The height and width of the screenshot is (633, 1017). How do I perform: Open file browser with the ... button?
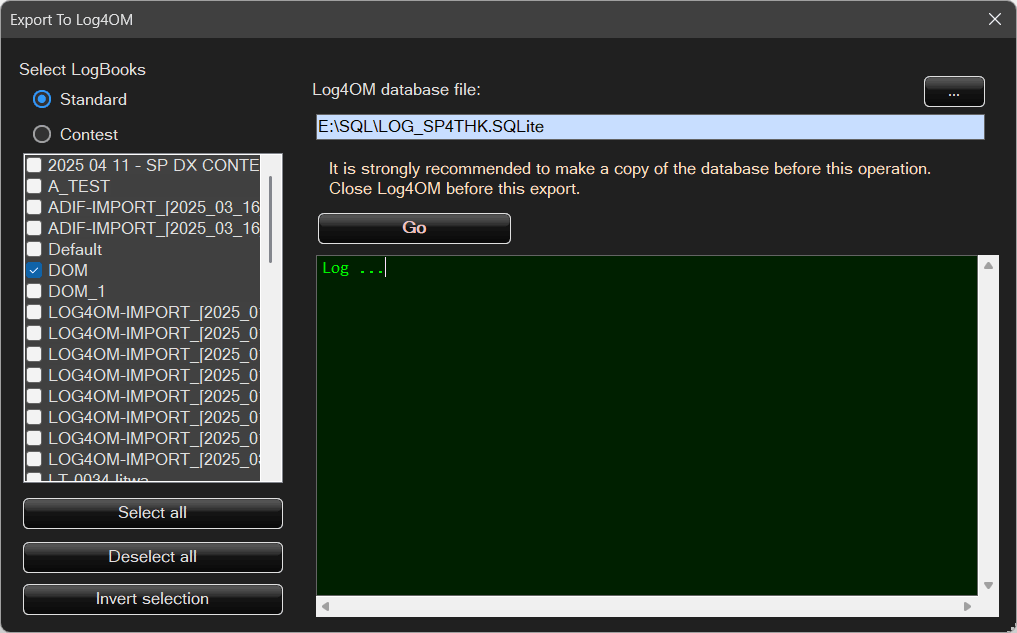pyautogui.click(x=953, y=92)
